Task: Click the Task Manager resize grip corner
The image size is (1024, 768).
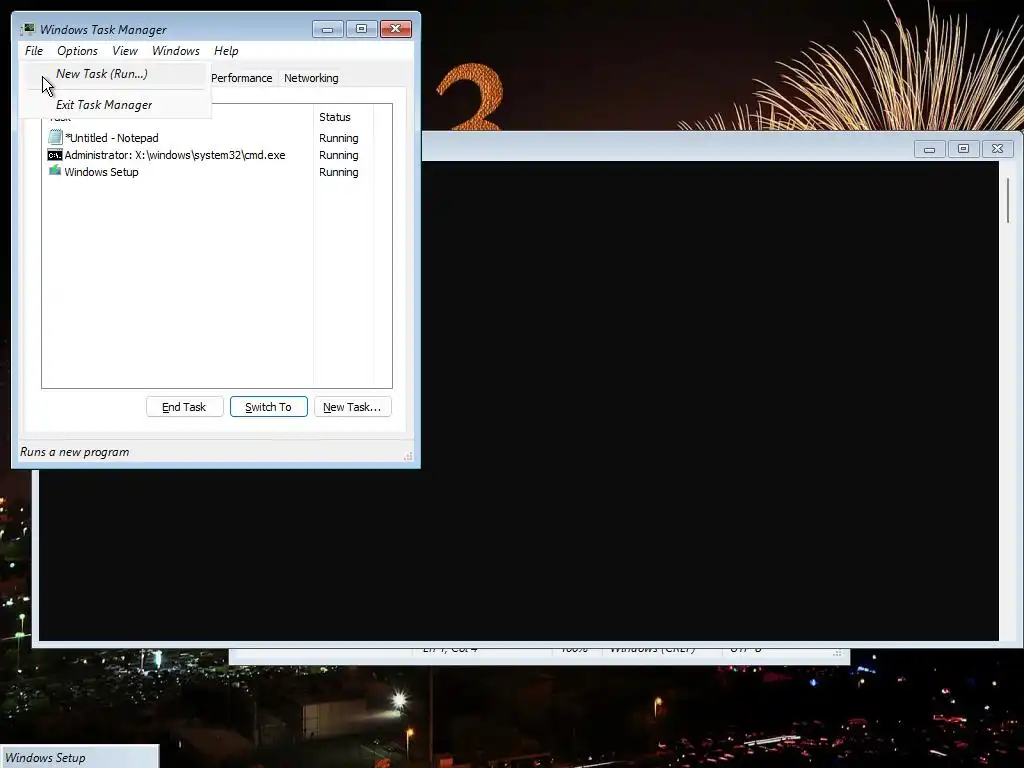Action: point(408,456)
